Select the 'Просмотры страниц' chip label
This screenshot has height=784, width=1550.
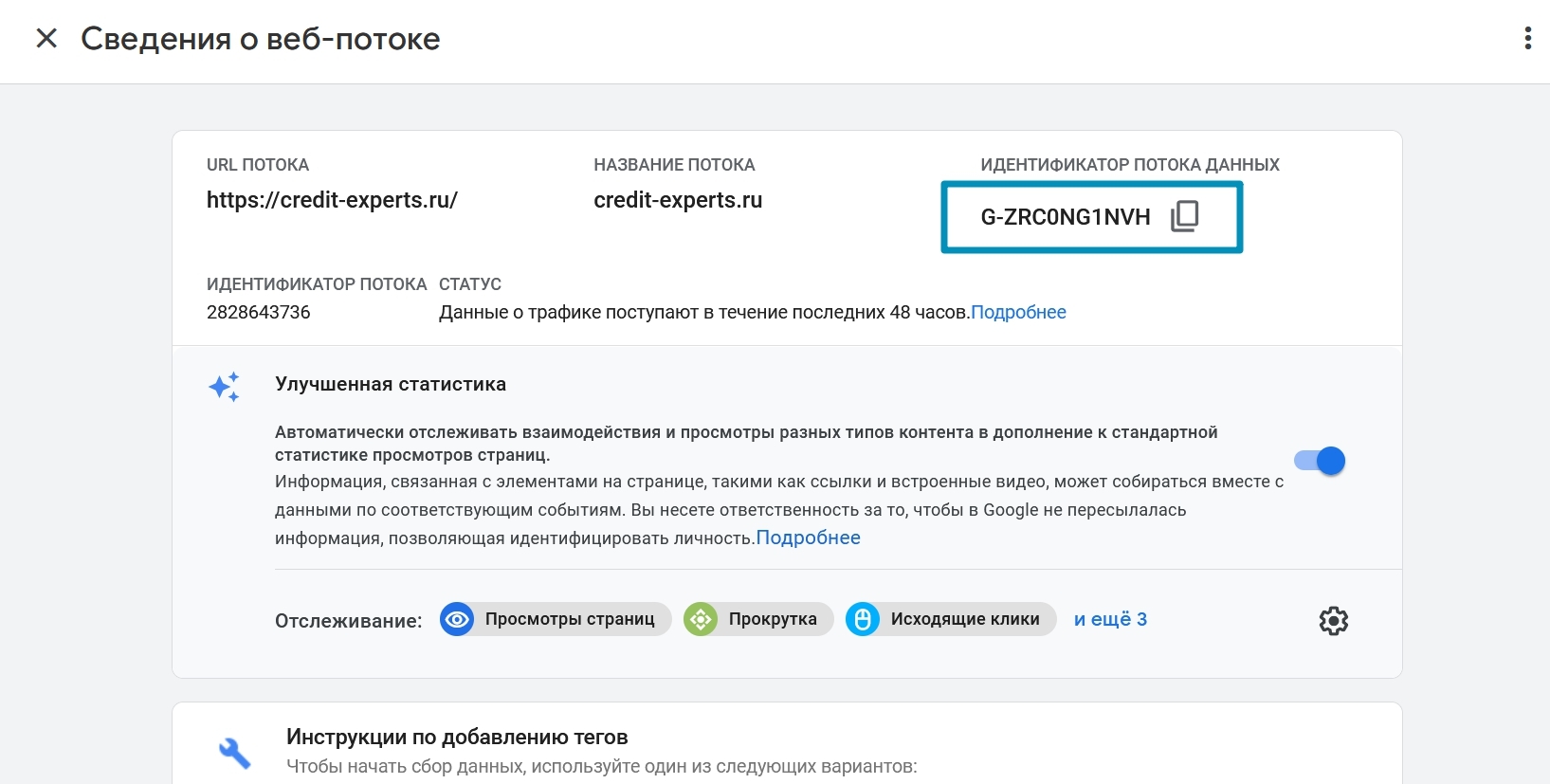click(x=570, y=619)
